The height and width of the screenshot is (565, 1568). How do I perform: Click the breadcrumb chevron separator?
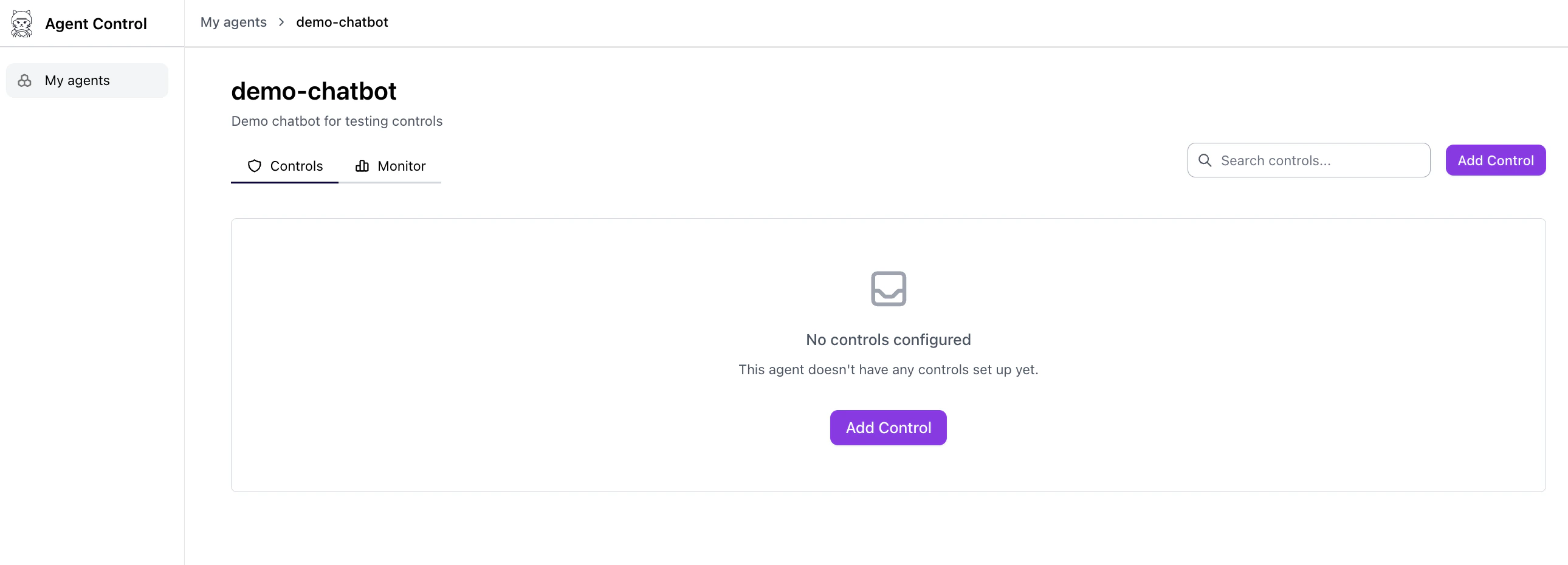click(x=281, y=22)
